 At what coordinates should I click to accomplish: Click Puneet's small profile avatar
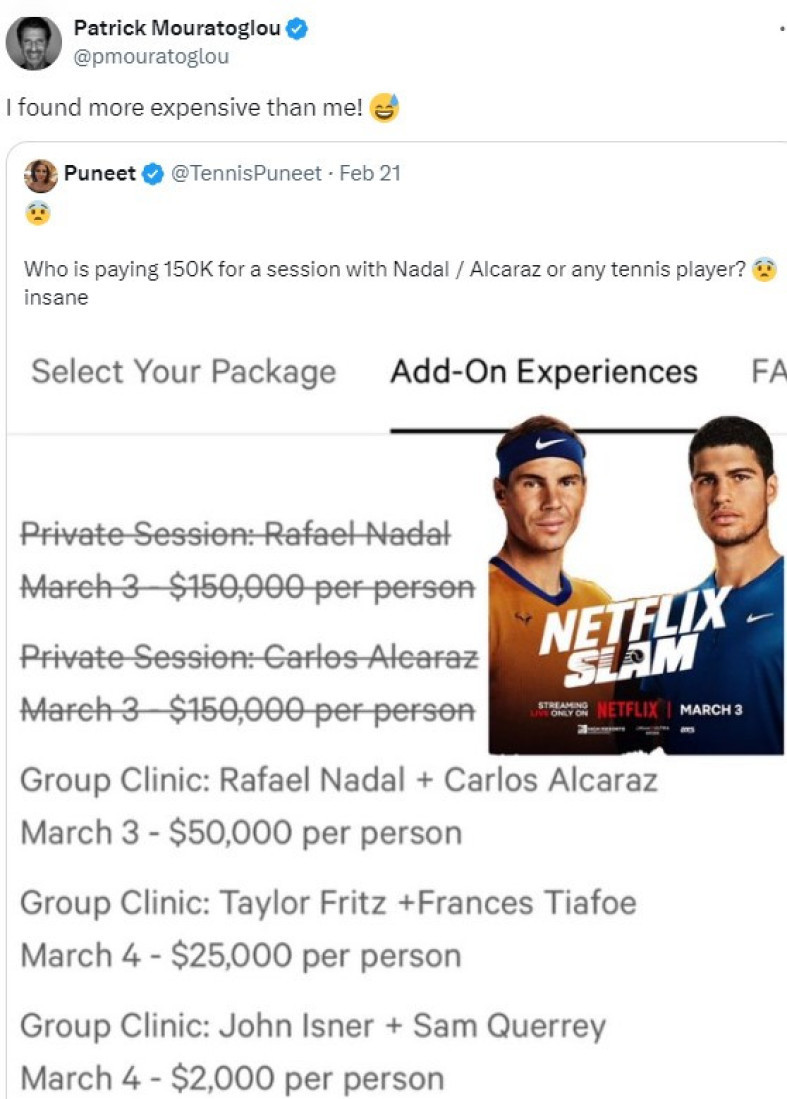coord(41,175)
